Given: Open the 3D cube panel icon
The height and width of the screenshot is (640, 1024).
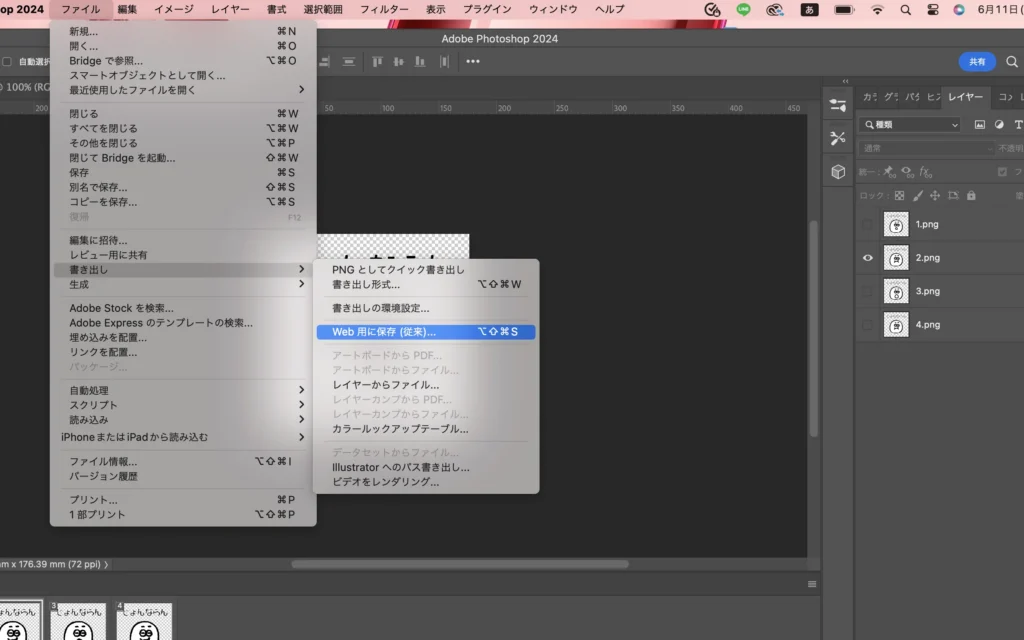Looking at the screenshot, I should click(x=838, y=172).
